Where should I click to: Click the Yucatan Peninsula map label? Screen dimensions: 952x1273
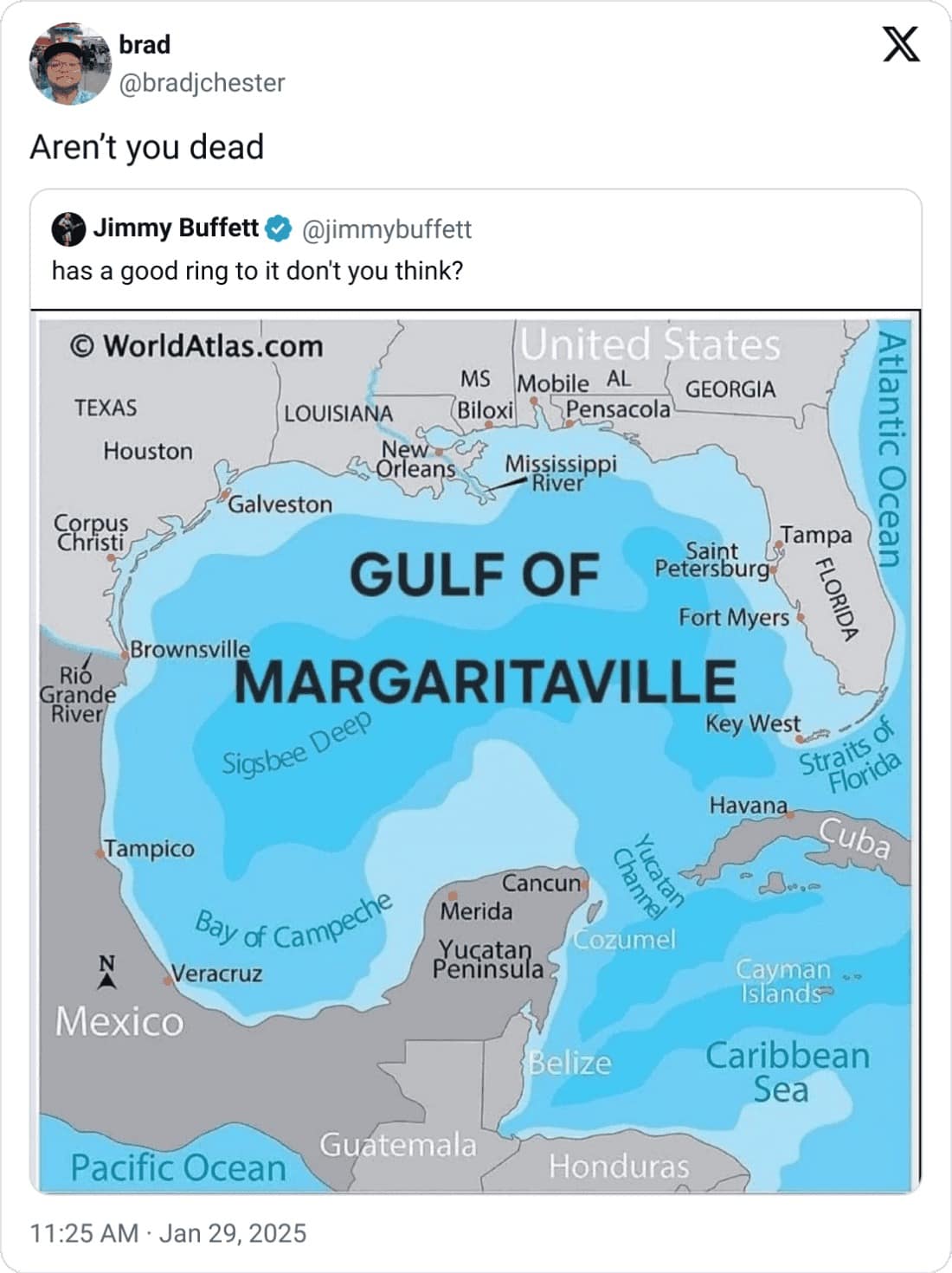(x=488, y=960)
